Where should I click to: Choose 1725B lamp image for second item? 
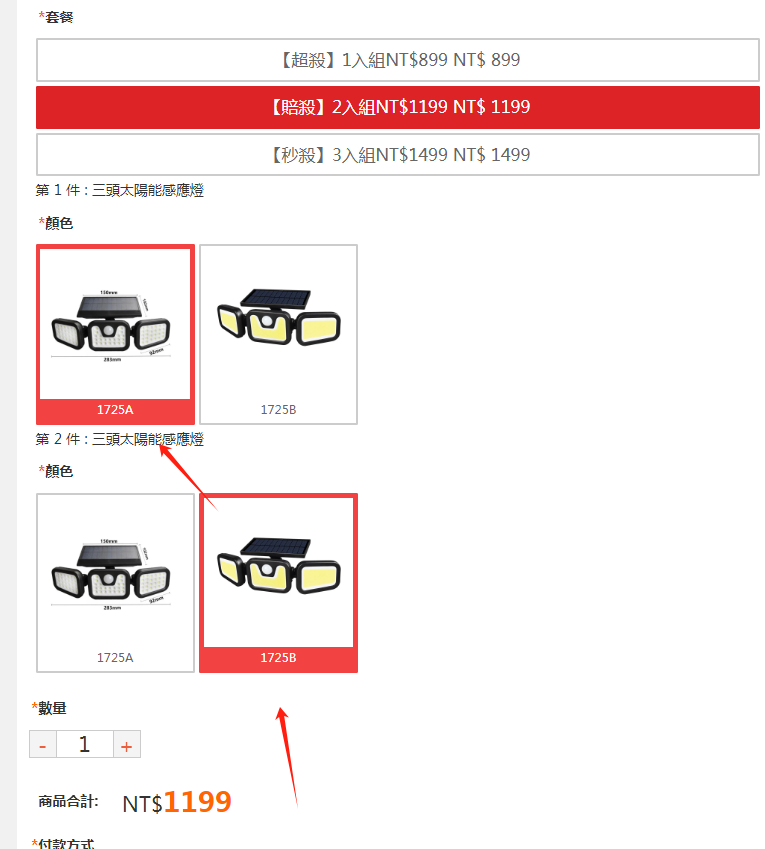pos(278,572)
